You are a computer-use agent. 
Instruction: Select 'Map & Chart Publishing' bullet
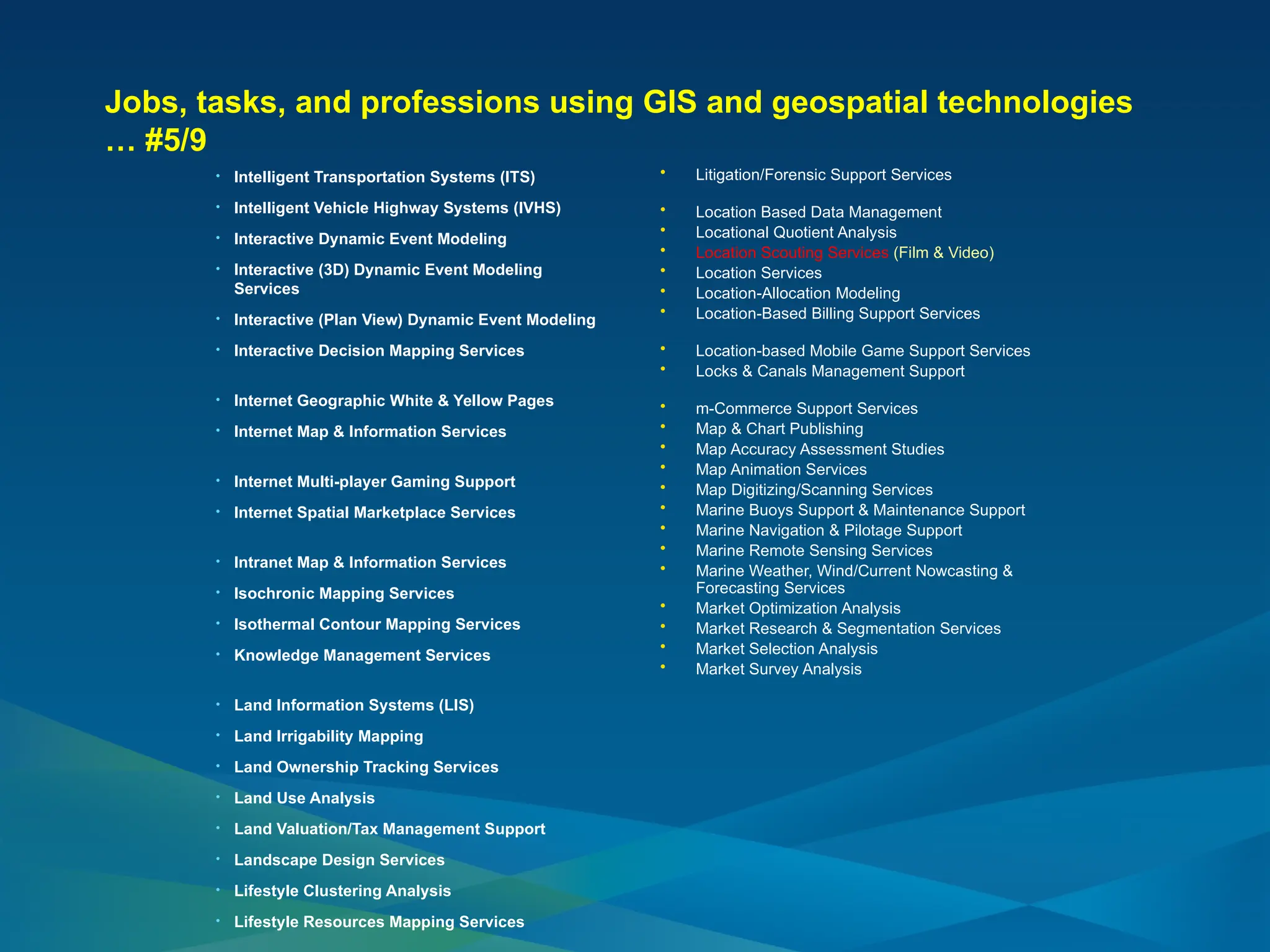tap(779, 430)
